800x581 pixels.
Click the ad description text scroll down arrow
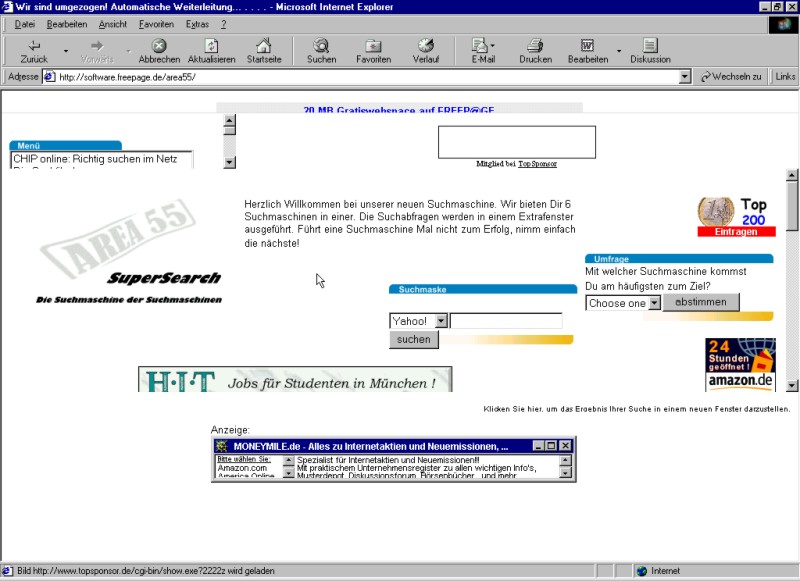[565, 473]
